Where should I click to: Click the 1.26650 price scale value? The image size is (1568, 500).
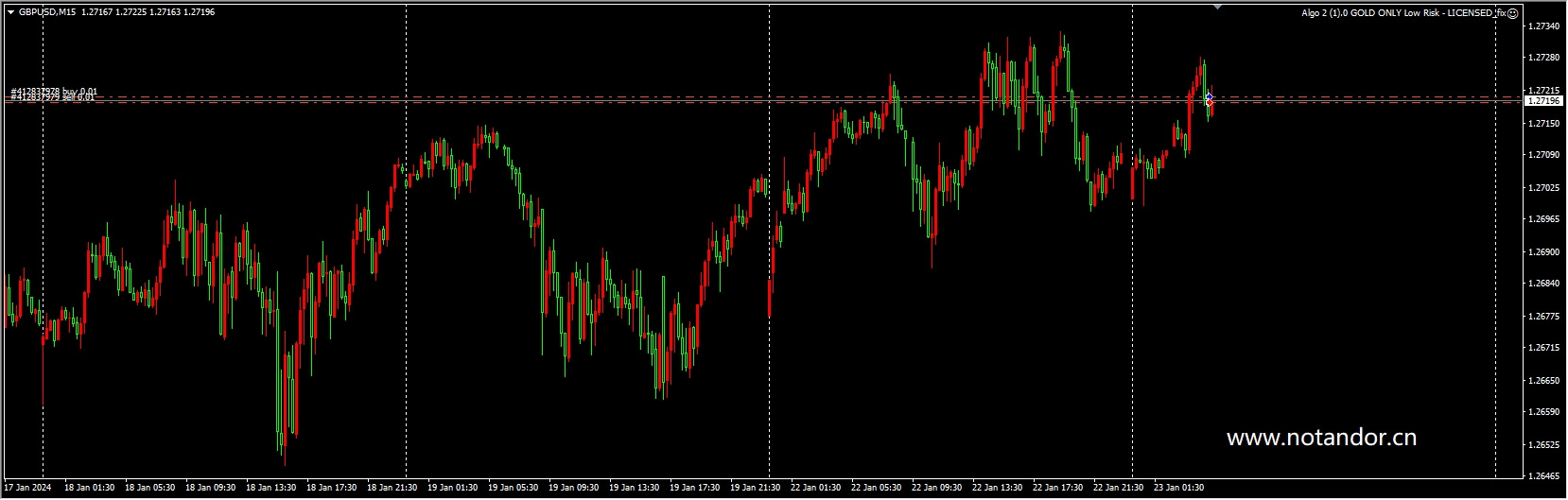(1544, 380)
